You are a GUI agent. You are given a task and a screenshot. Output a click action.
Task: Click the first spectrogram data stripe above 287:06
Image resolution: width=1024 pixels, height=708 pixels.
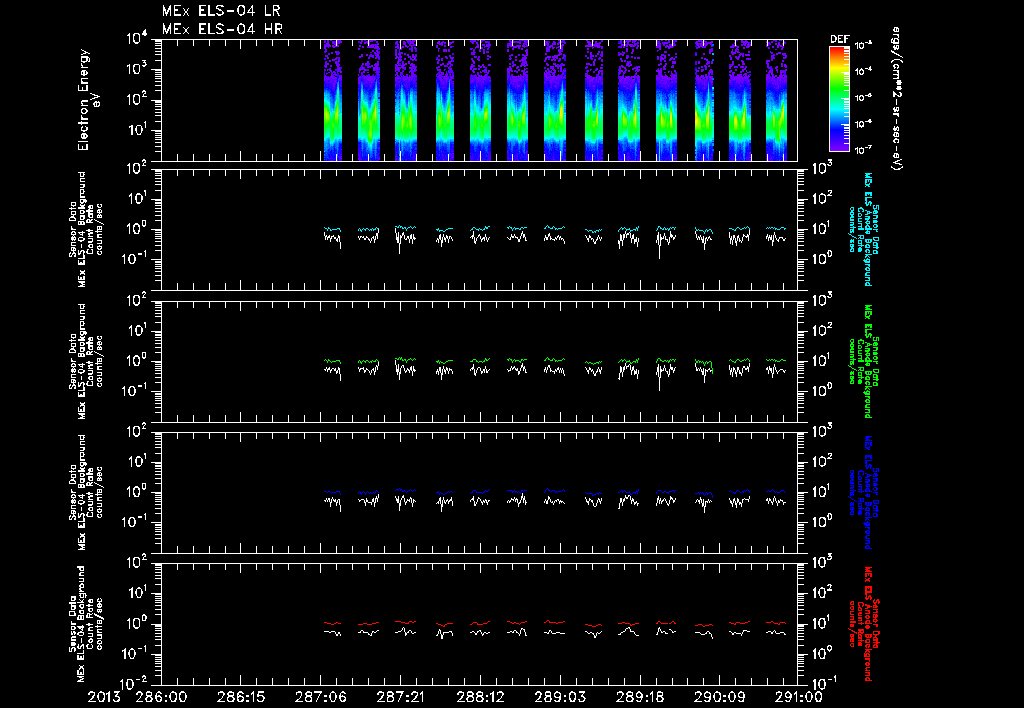(333, 100)
